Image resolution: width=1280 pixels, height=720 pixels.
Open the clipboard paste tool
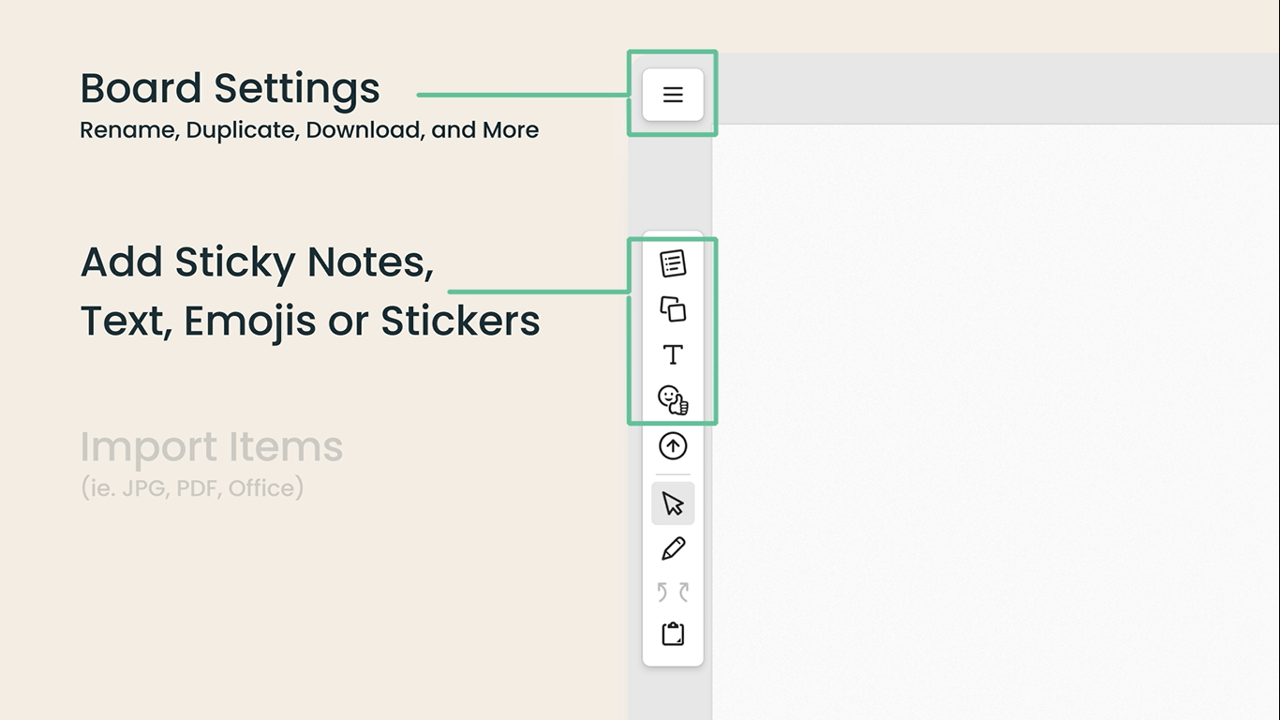coord(672,633)
